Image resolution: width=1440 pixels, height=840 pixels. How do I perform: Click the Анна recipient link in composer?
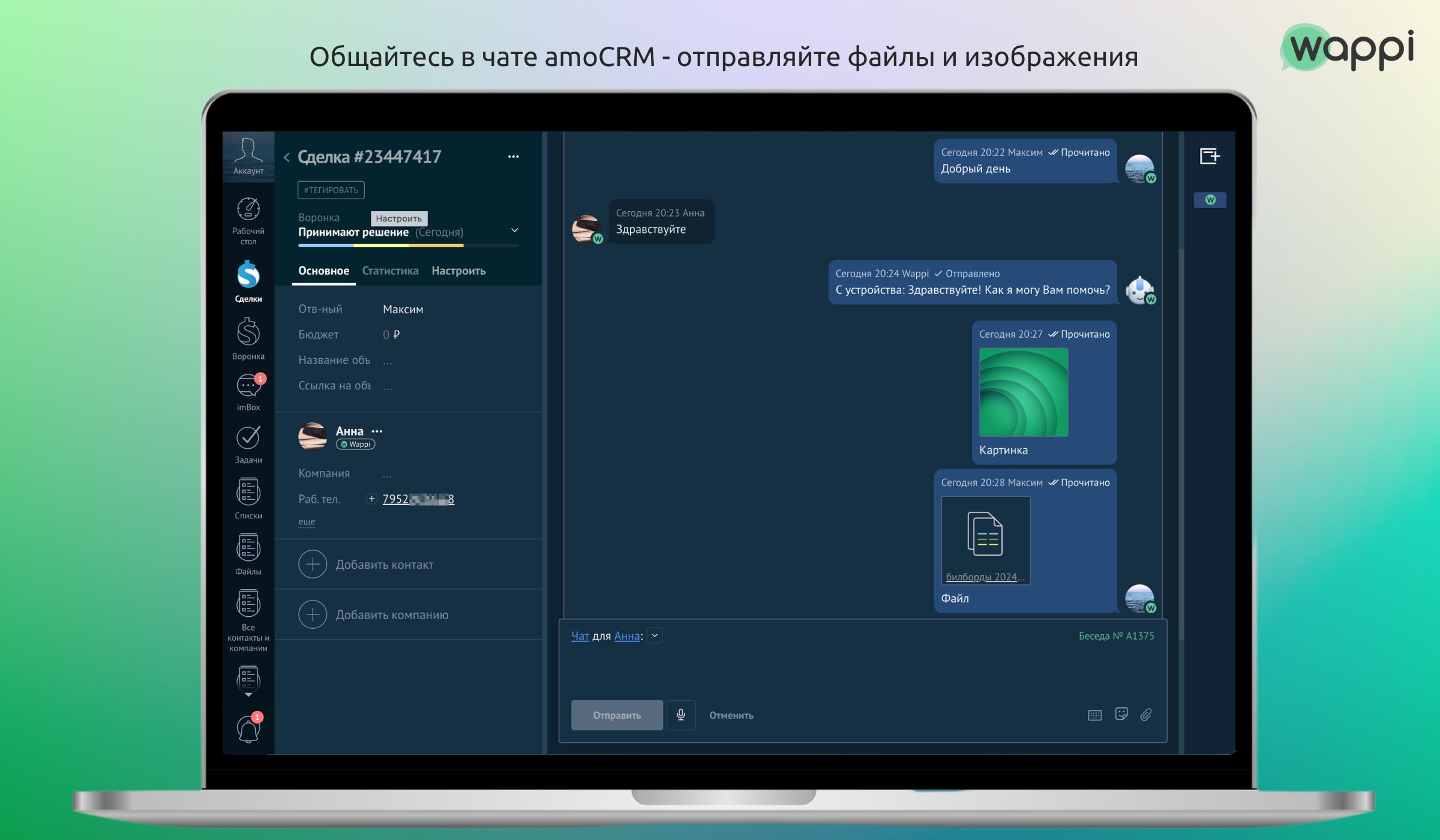[627, 636]
